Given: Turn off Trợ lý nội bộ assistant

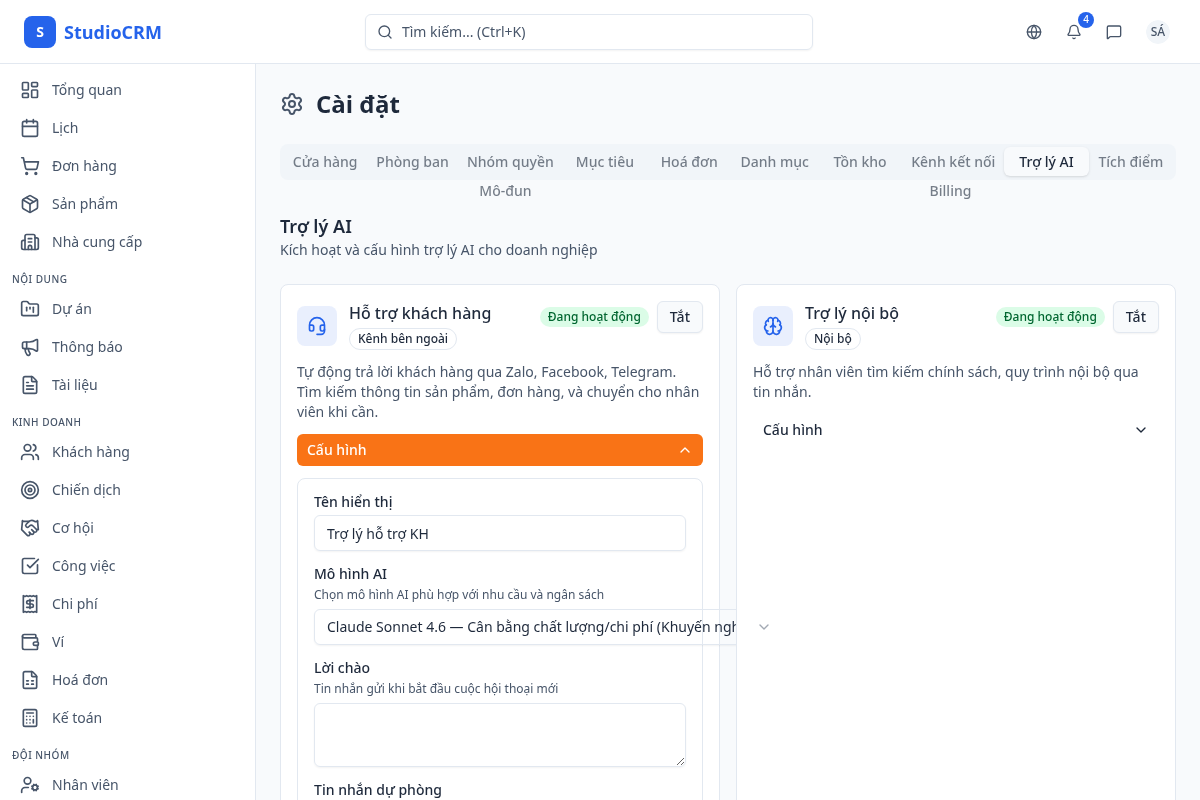Looking at the screenshot, I should (x=1135, y=317).
